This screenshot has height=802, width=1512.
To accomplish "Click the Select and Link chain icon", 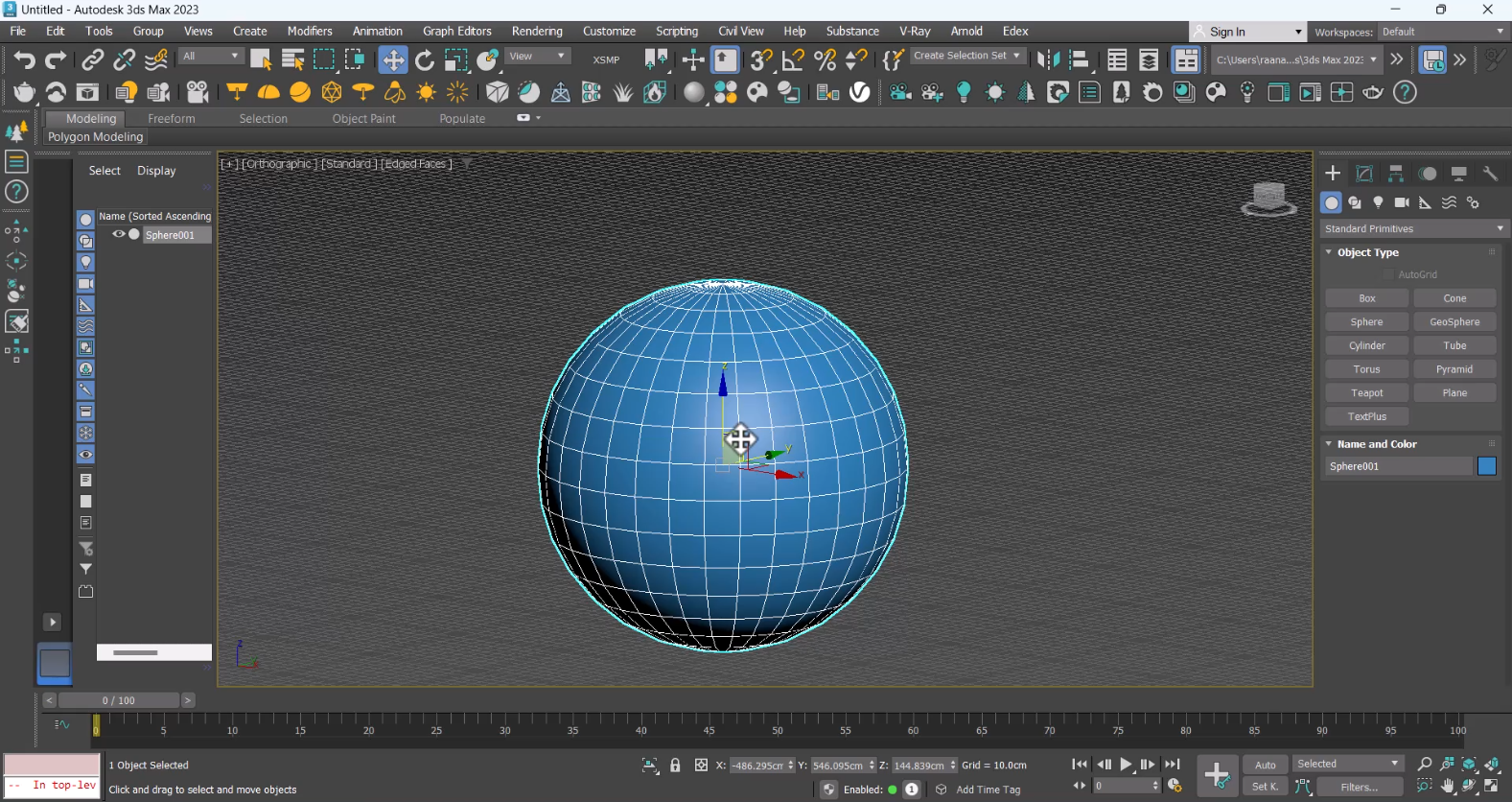I will tap(92, 60).
